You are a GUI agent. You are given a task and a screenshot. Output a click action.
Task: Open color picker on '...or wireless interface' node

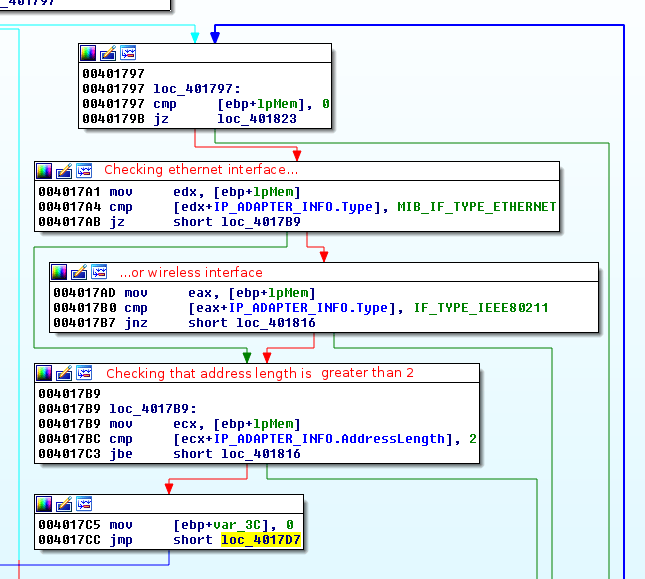coord(59,272)
